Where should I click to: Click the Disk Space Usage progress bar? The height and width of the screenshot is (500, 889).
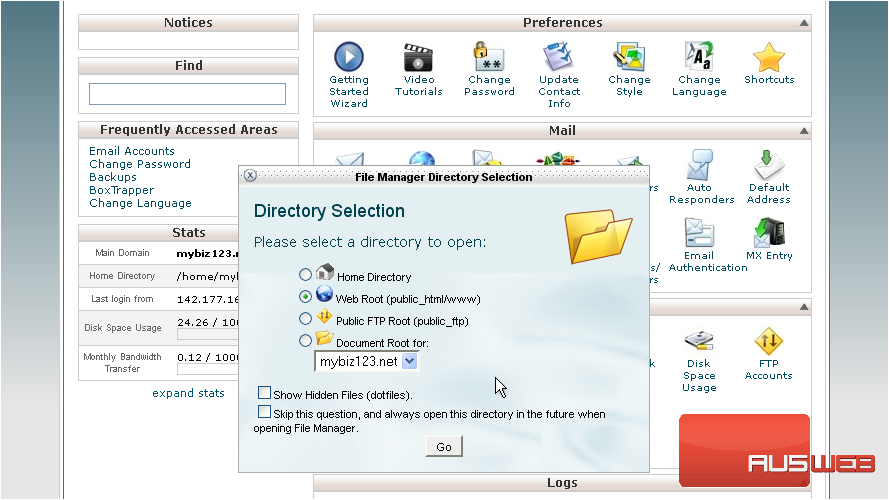[208, 334]
